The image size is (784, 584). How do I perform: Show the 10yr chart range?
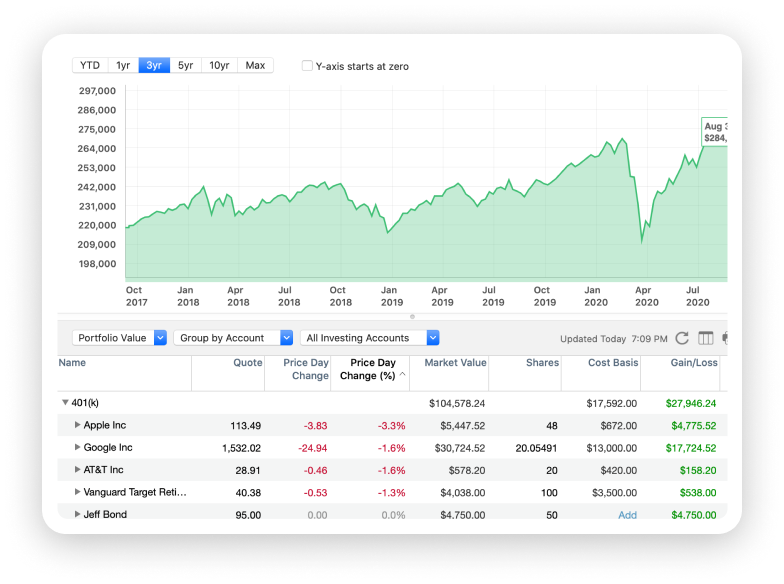point(219,66)
